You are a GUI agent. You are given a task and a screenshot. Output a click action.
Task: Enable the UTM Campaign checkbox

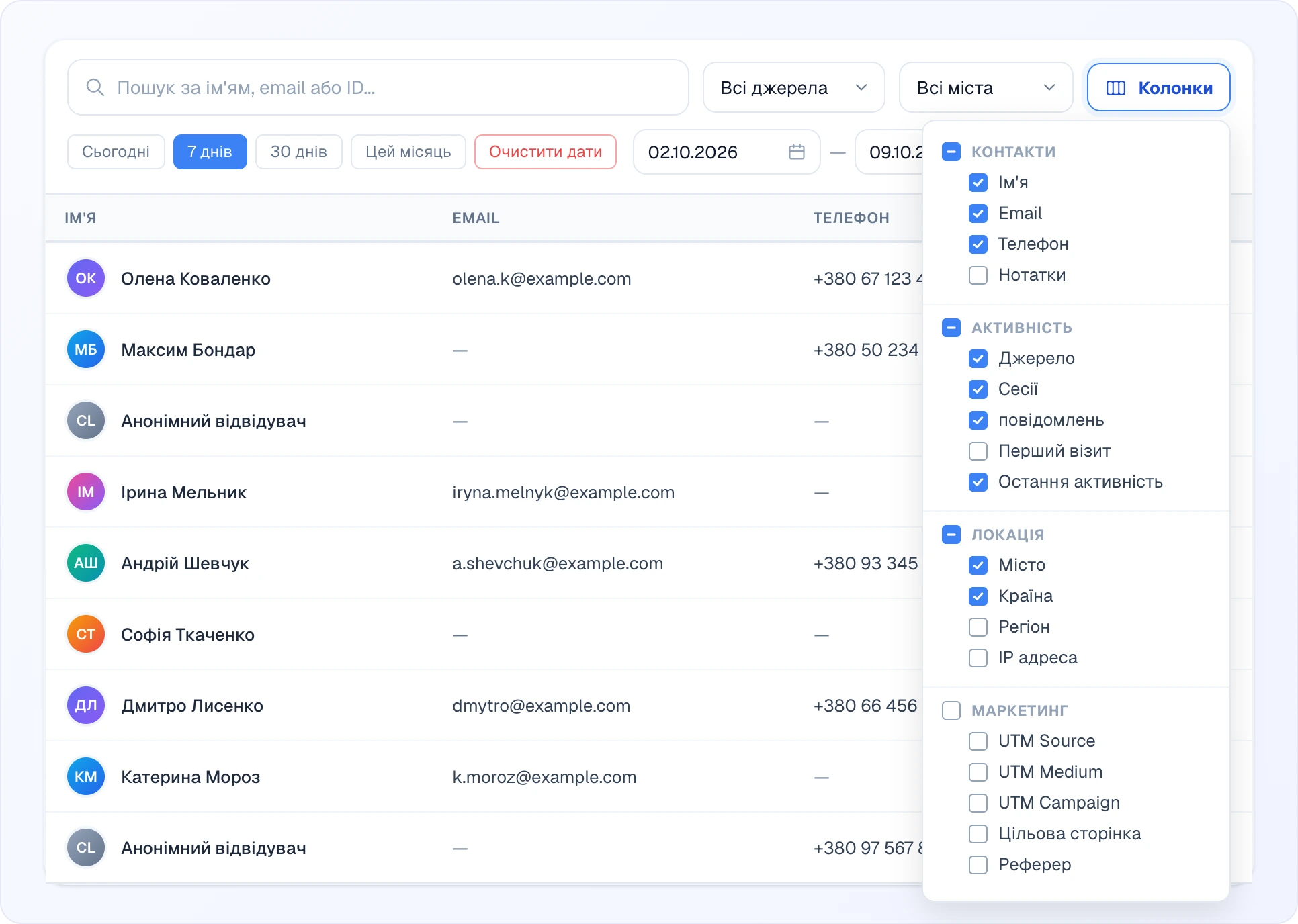pyautogui.click(x=978, y=803)
